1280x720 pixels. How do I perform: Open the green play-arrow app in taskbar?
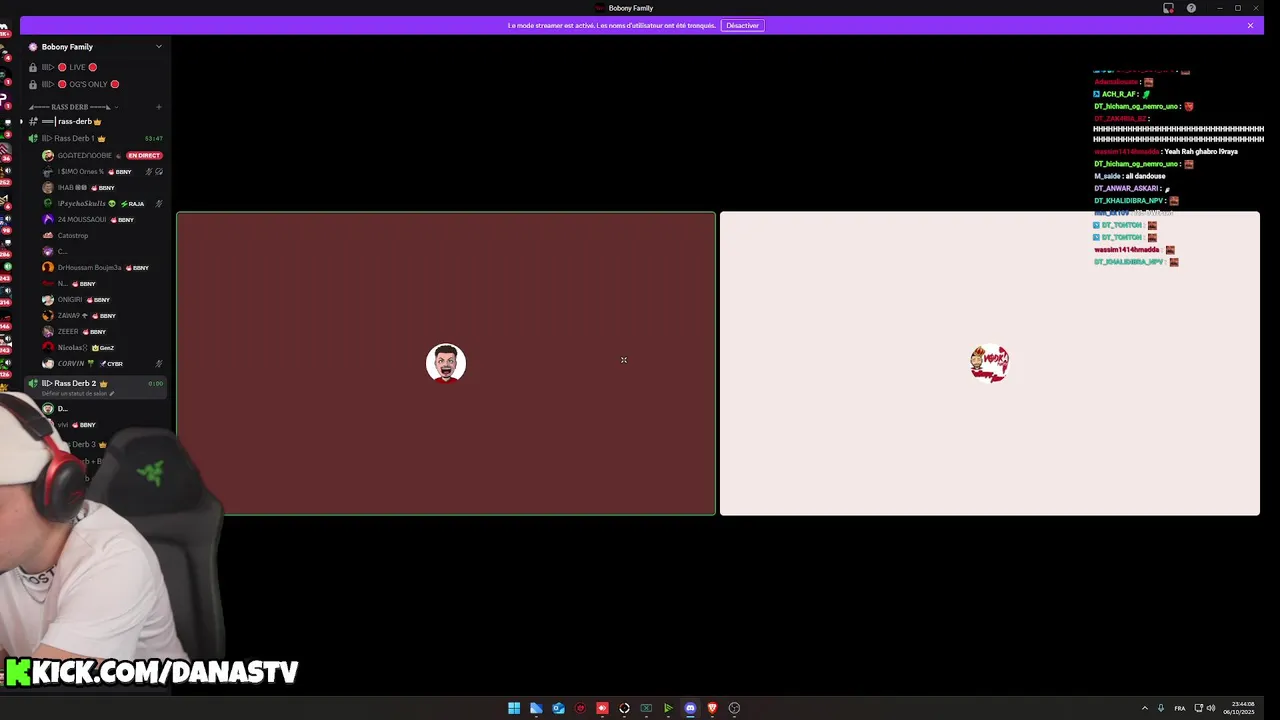click(668, 708)
